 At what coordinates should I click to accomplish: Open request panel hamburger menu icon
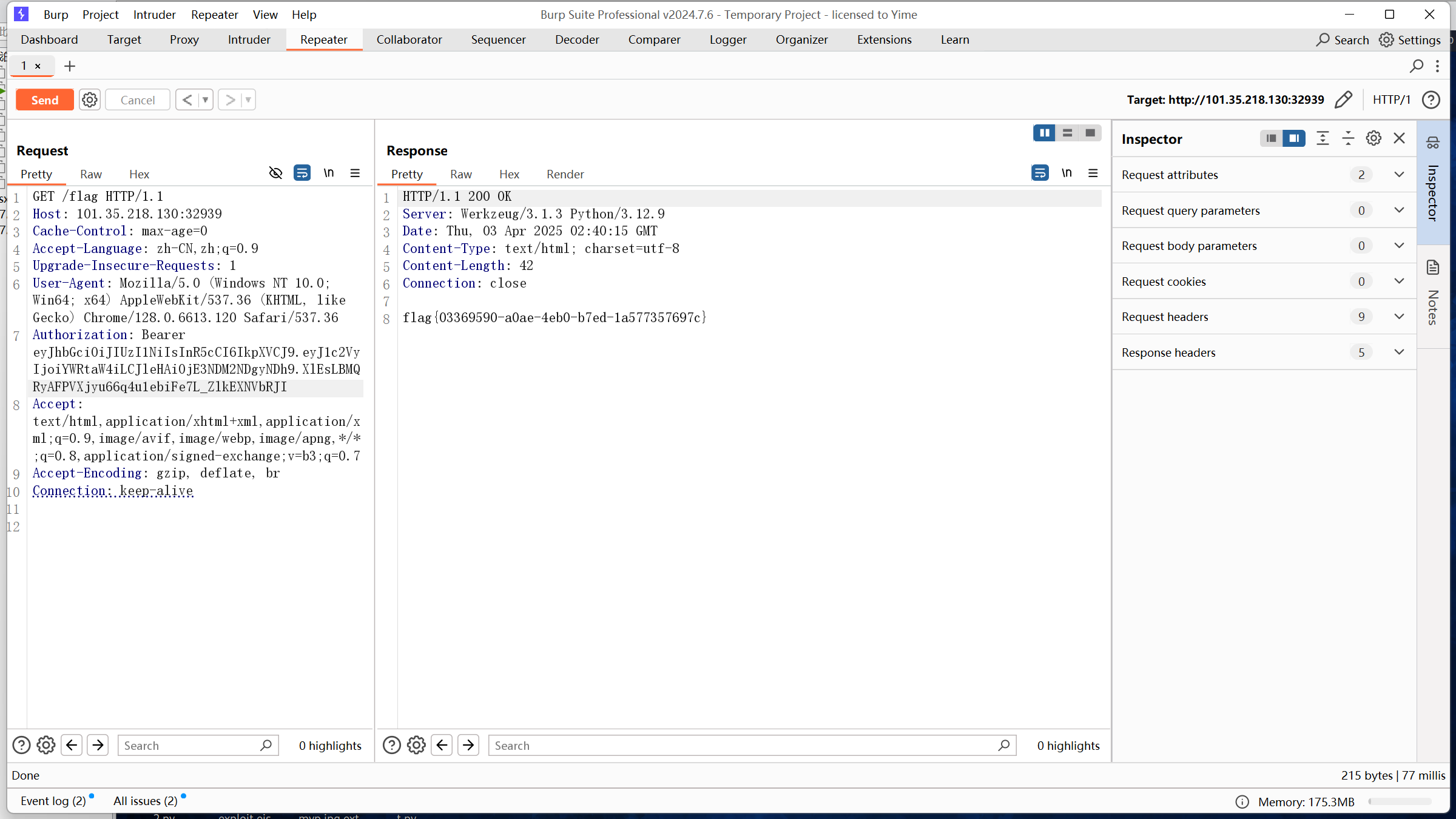355,174
